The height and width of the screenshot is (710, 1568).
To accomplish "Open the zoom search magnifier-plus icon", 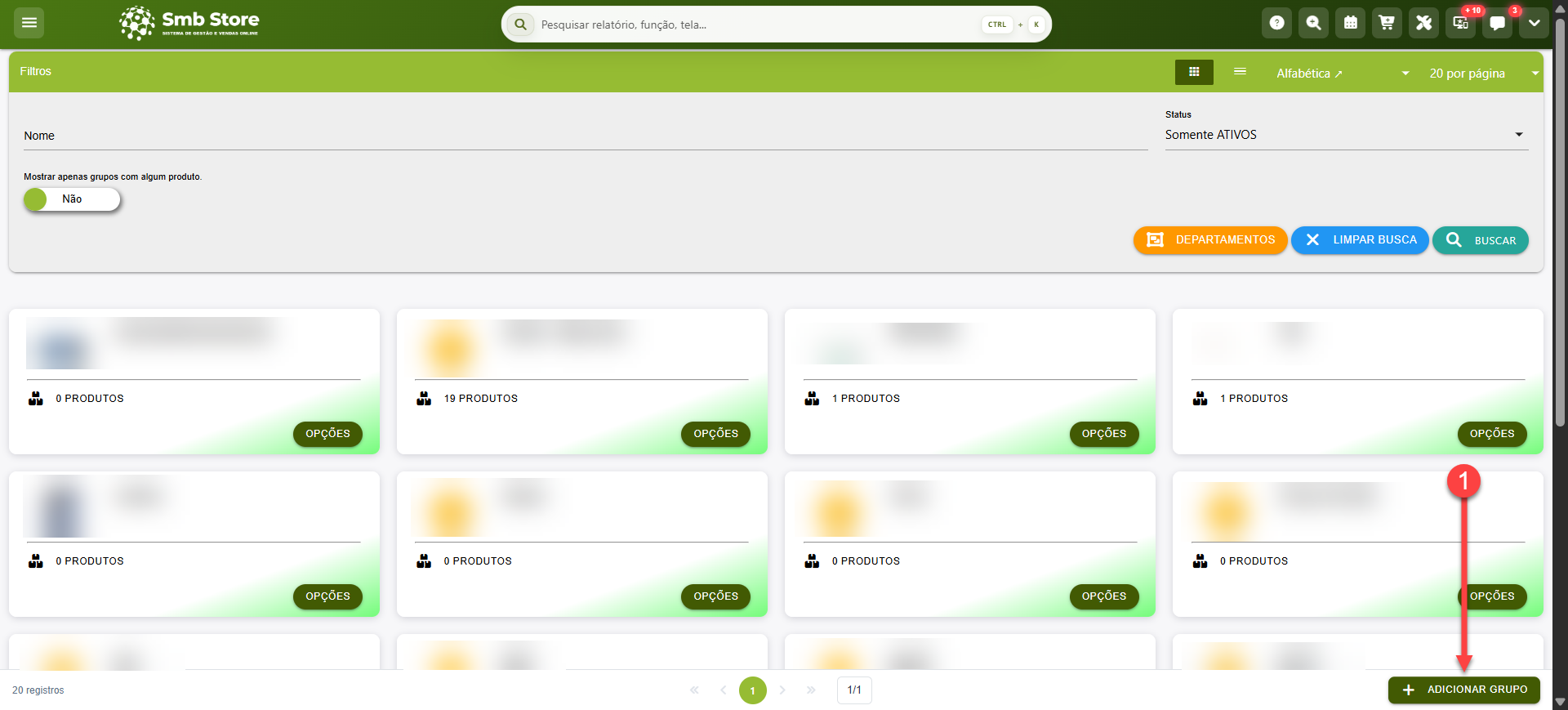I will click(1313, 23).
